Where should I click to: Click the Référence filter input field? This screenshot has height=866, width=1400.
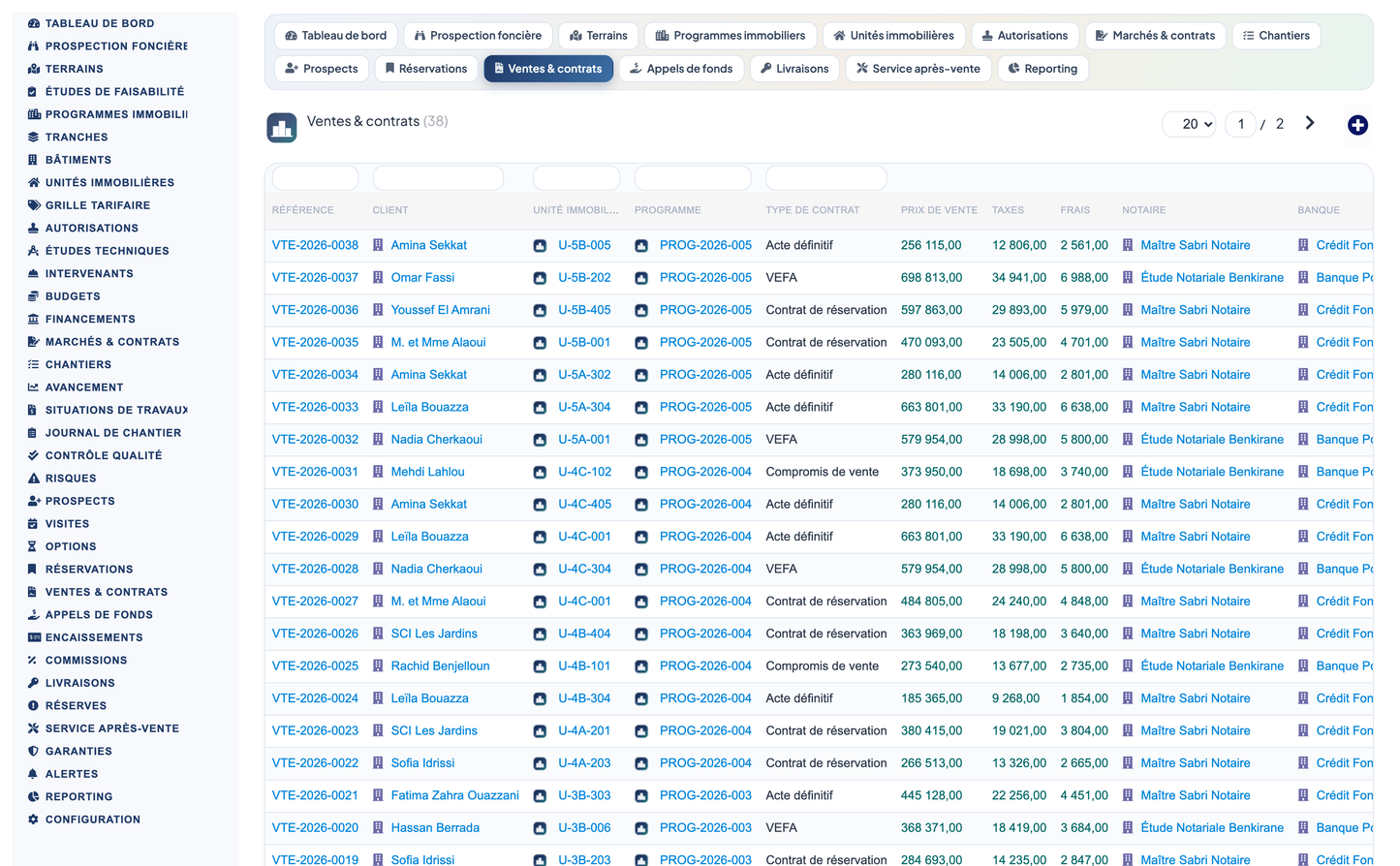pos(316,178)
